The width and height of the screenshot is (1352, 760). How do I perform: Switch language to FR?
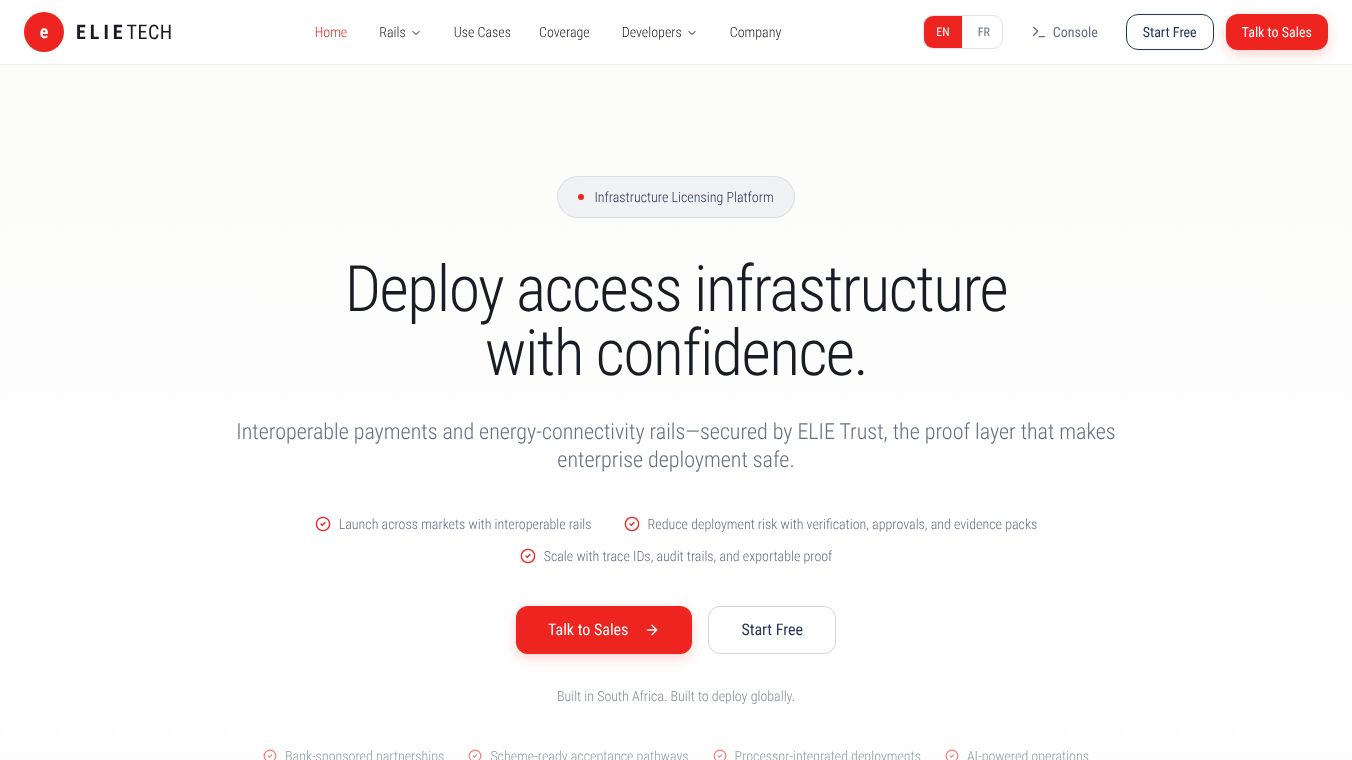(983, 32)
